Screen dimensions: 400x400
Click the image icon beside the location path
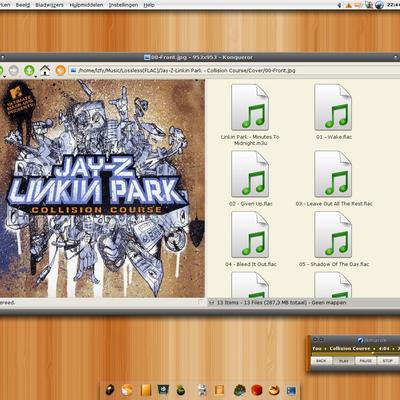[73, 70]
